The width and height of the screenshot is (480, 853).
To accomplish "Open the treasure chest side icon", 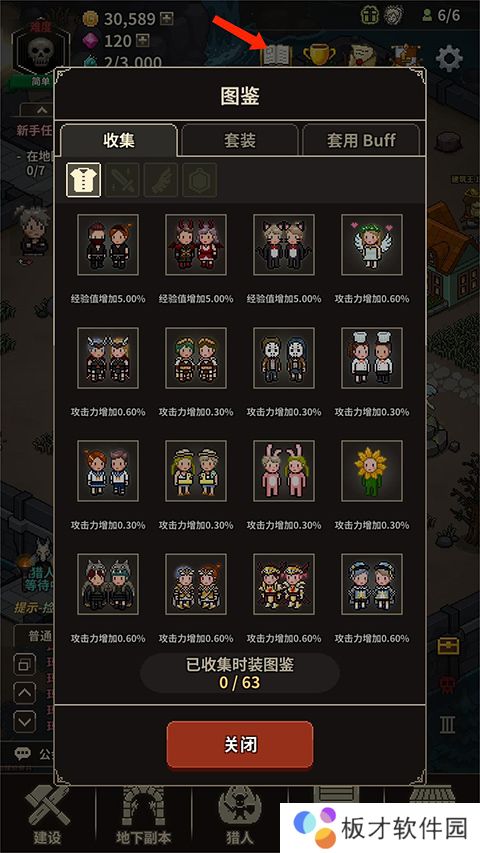I will (448, 646).
